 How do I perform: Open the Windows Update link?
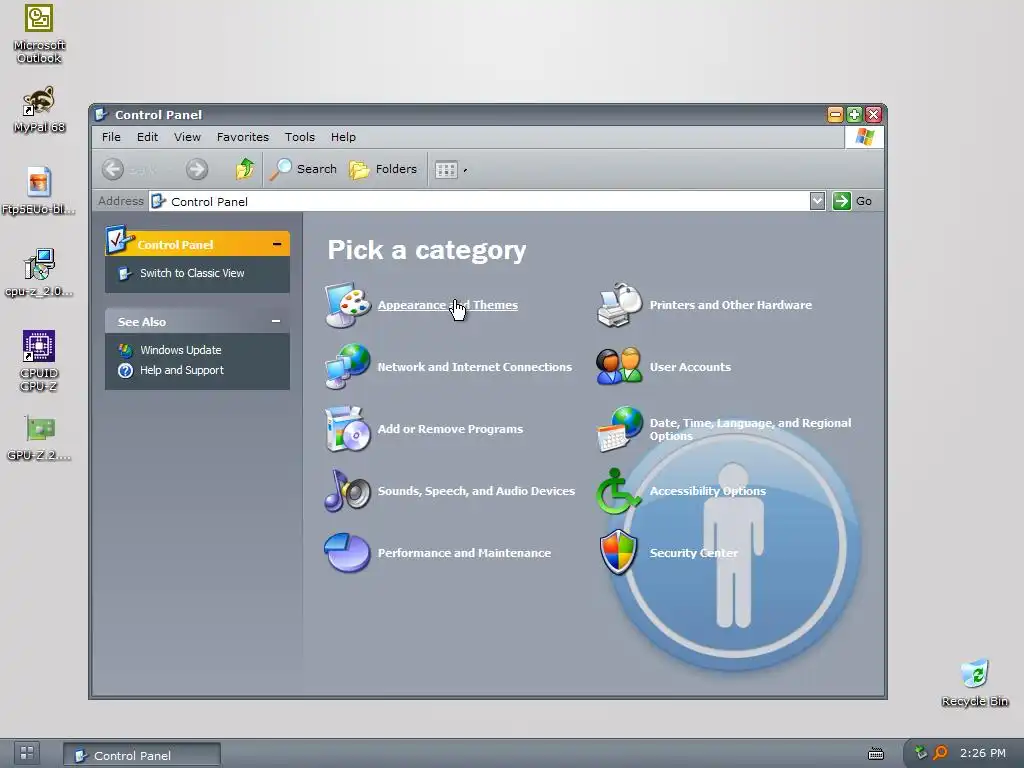[x=180, y=350]
